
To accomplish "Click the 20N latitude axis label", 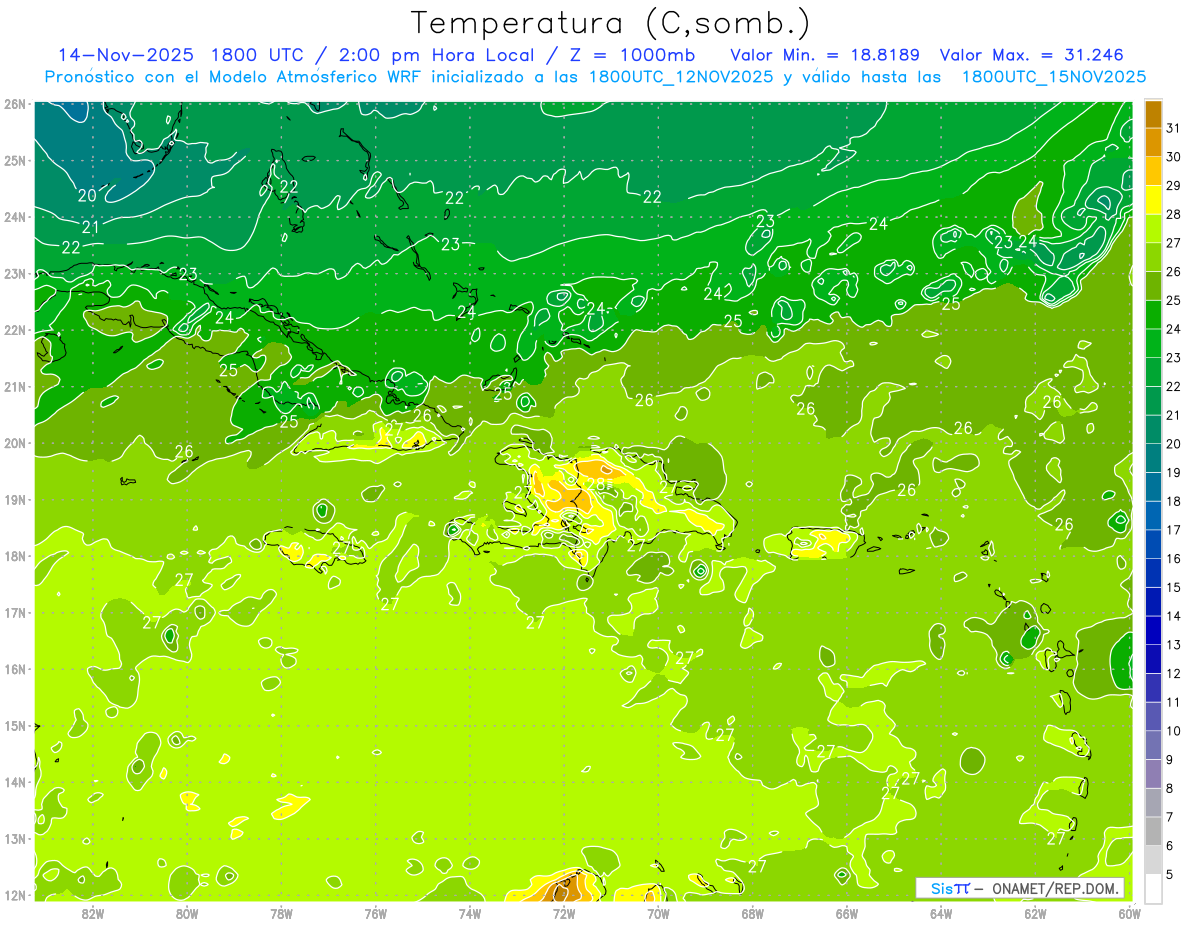I will pyautogui.click(x=13, y=442).
